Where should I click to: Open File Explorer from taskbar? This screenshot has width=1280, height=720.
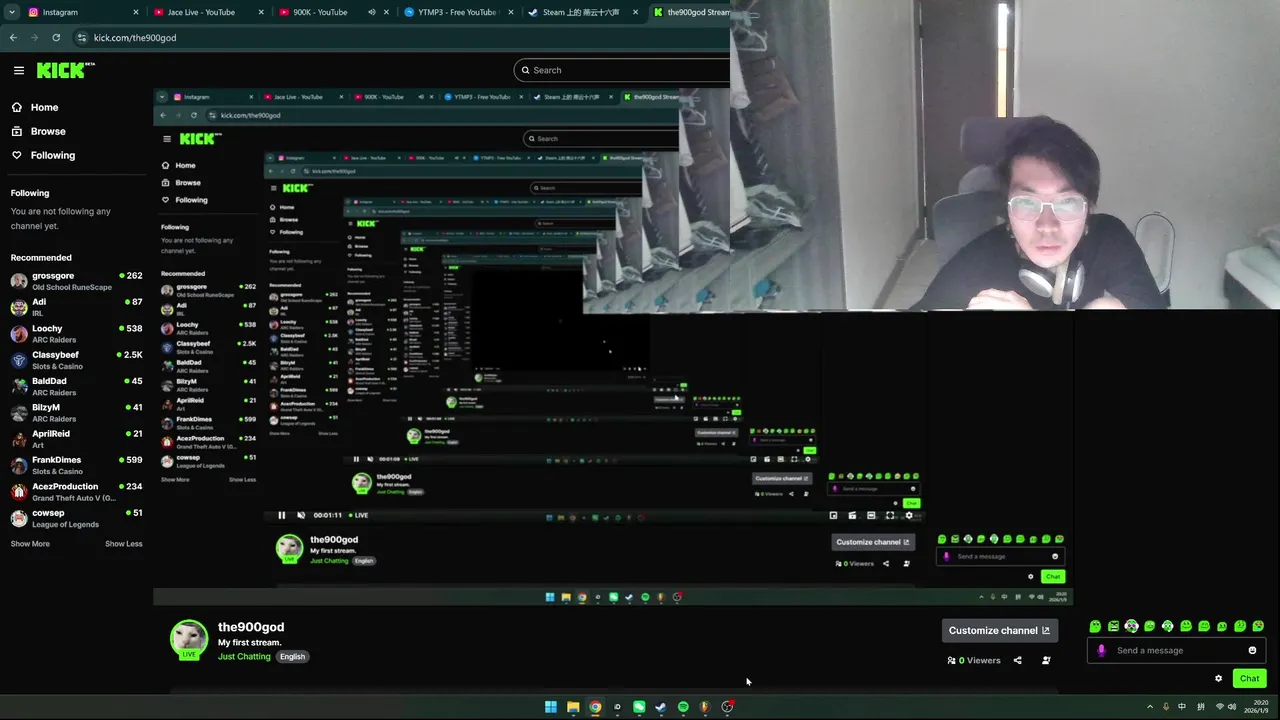click(573, 707)
